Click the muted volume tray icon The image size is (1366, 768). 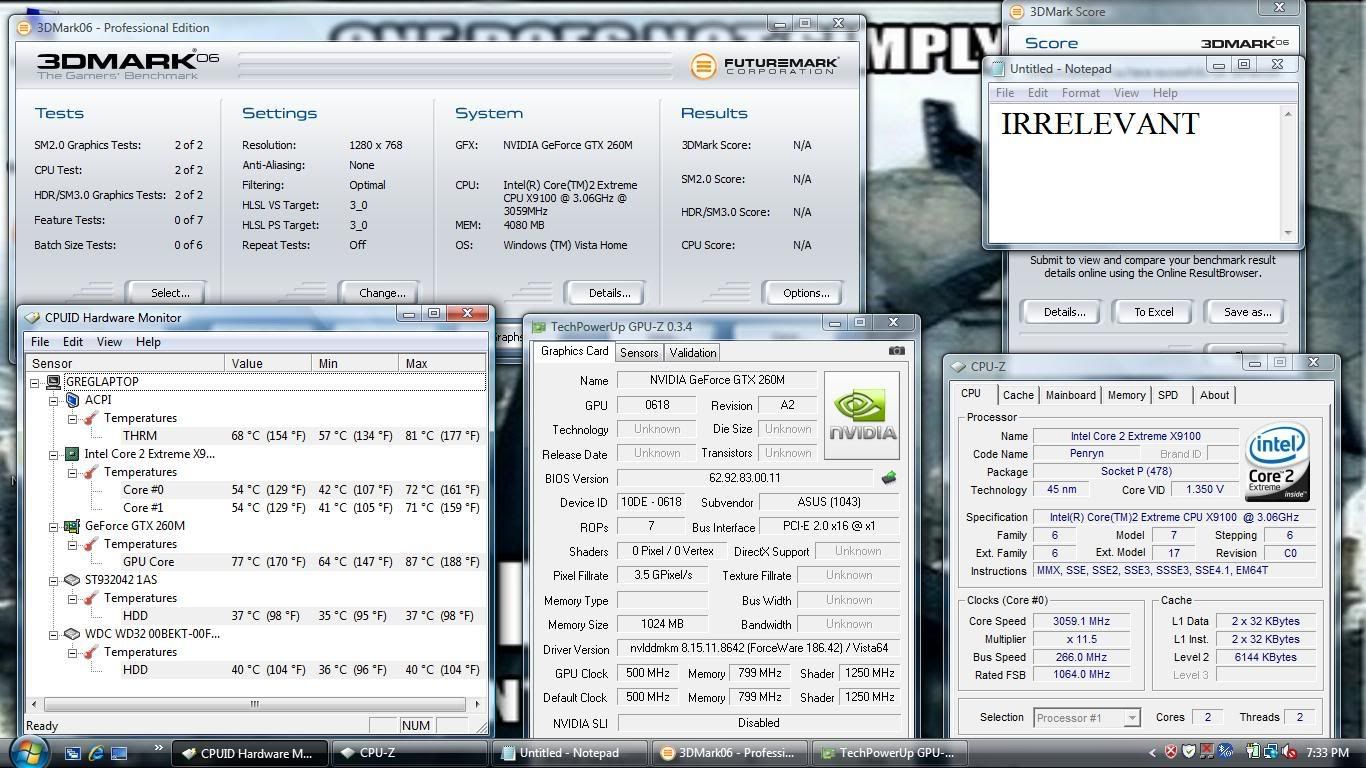[x=1287, y=752]
